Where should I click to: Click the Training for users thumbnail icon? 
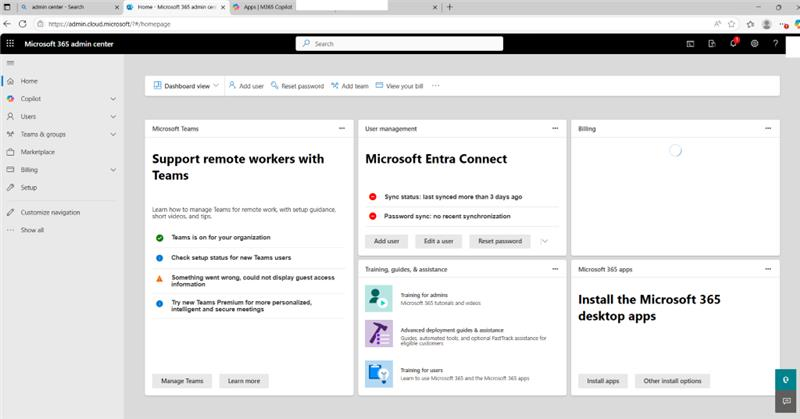pyautogui.click(x=379, y=374)
